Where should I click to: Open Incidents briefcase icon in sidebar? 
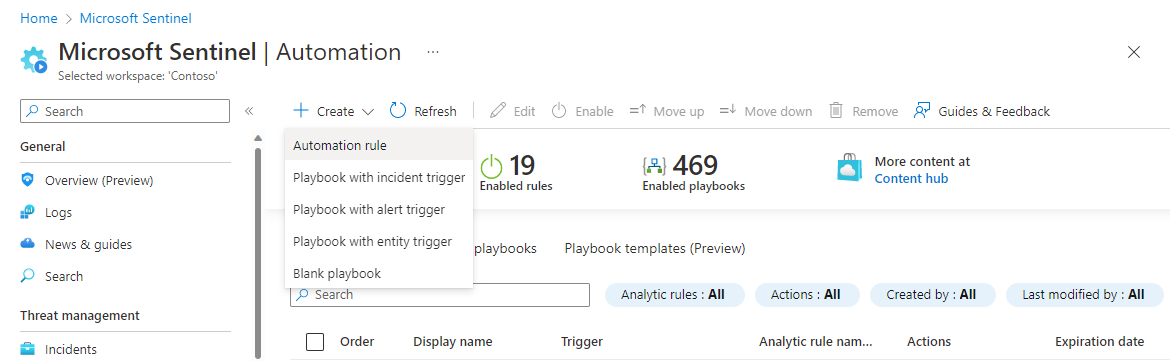click(28, 349)
